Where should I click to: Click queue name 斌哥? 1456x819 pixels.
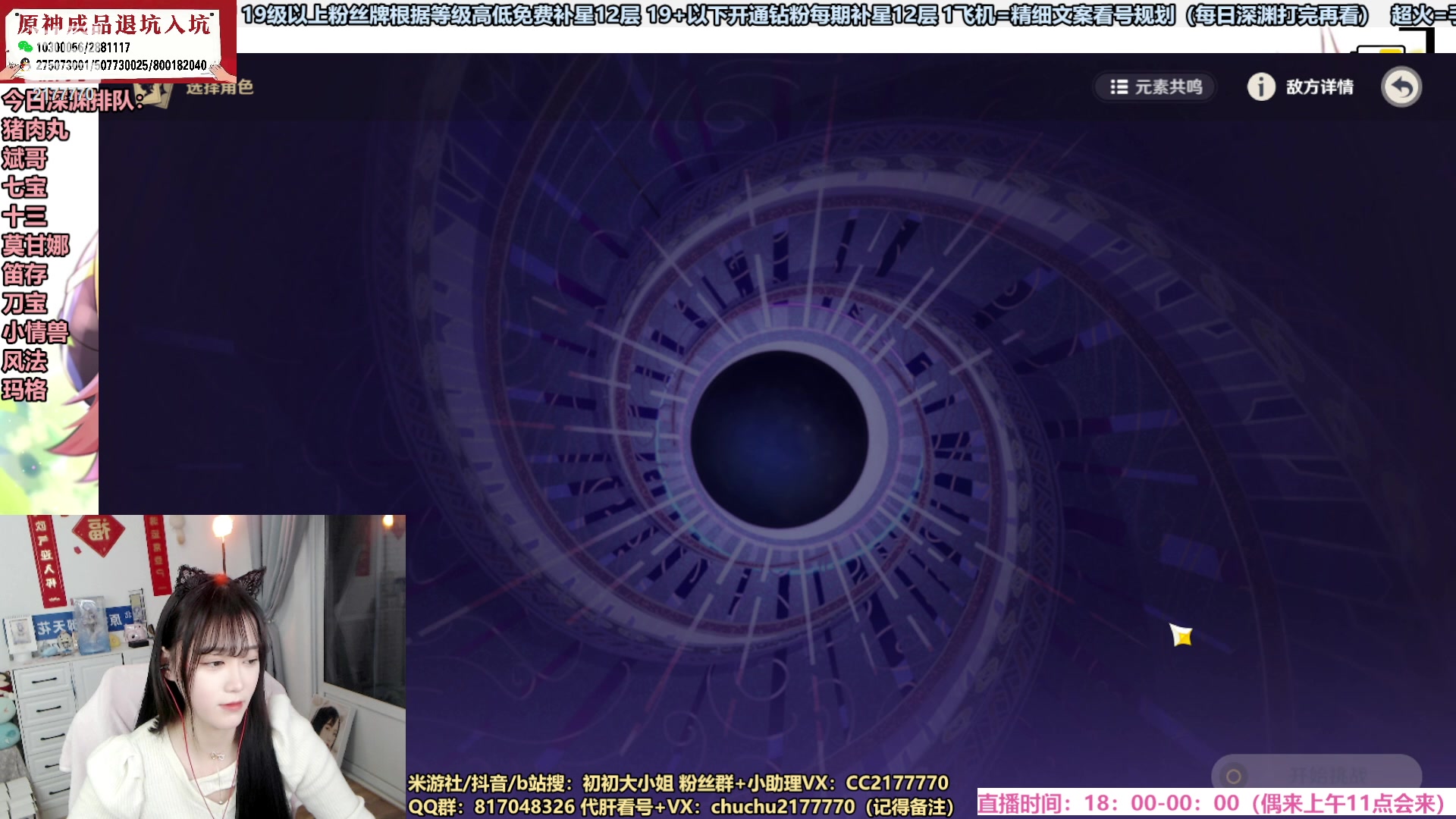tap(24, 158)
